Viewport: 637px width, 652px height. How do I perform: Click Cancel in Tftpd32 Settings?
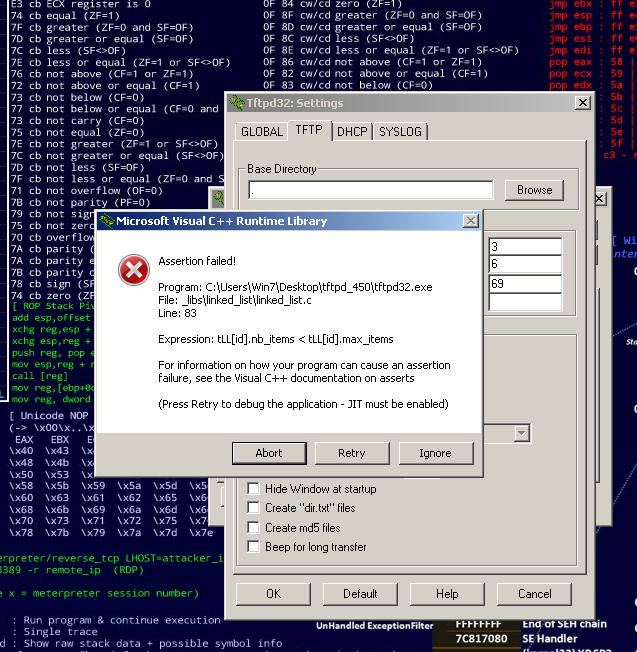(534, 594)
